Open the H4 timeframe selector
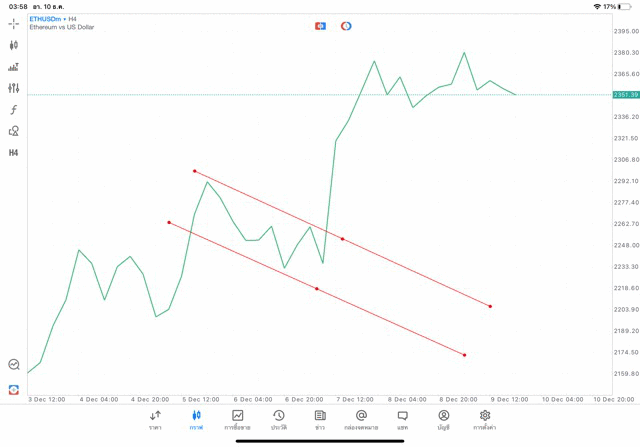This screenshot has height=447, width=640. [13, 153]
